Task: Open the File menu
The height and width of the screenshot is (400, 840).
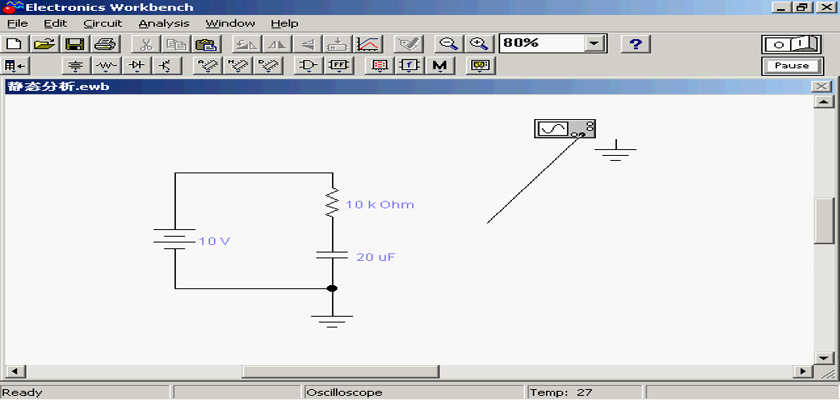Action: tap(18, 24)
